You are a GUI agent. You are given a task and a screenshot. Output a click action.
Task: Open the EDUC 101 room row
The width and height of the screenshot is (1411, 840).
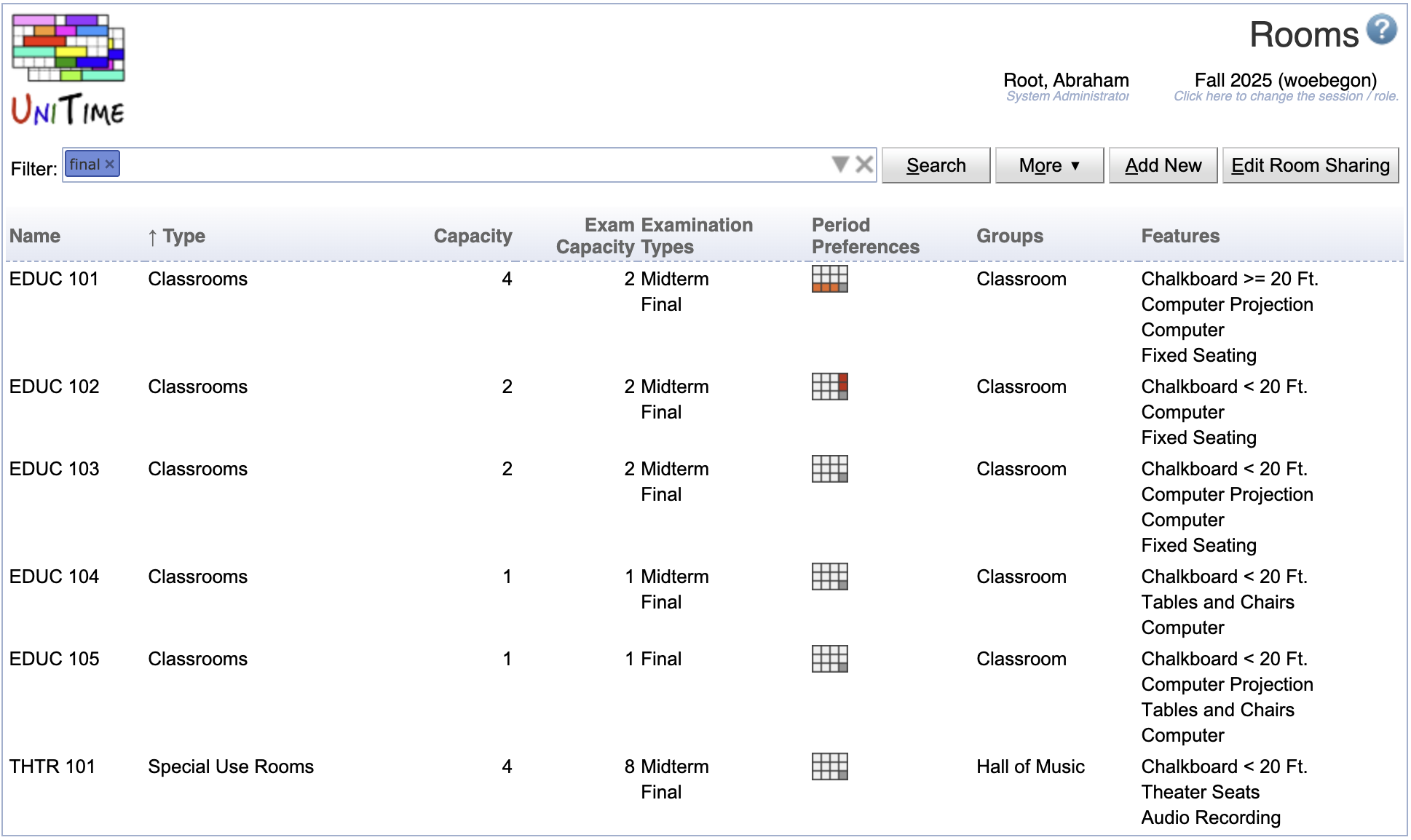point(54,279)
